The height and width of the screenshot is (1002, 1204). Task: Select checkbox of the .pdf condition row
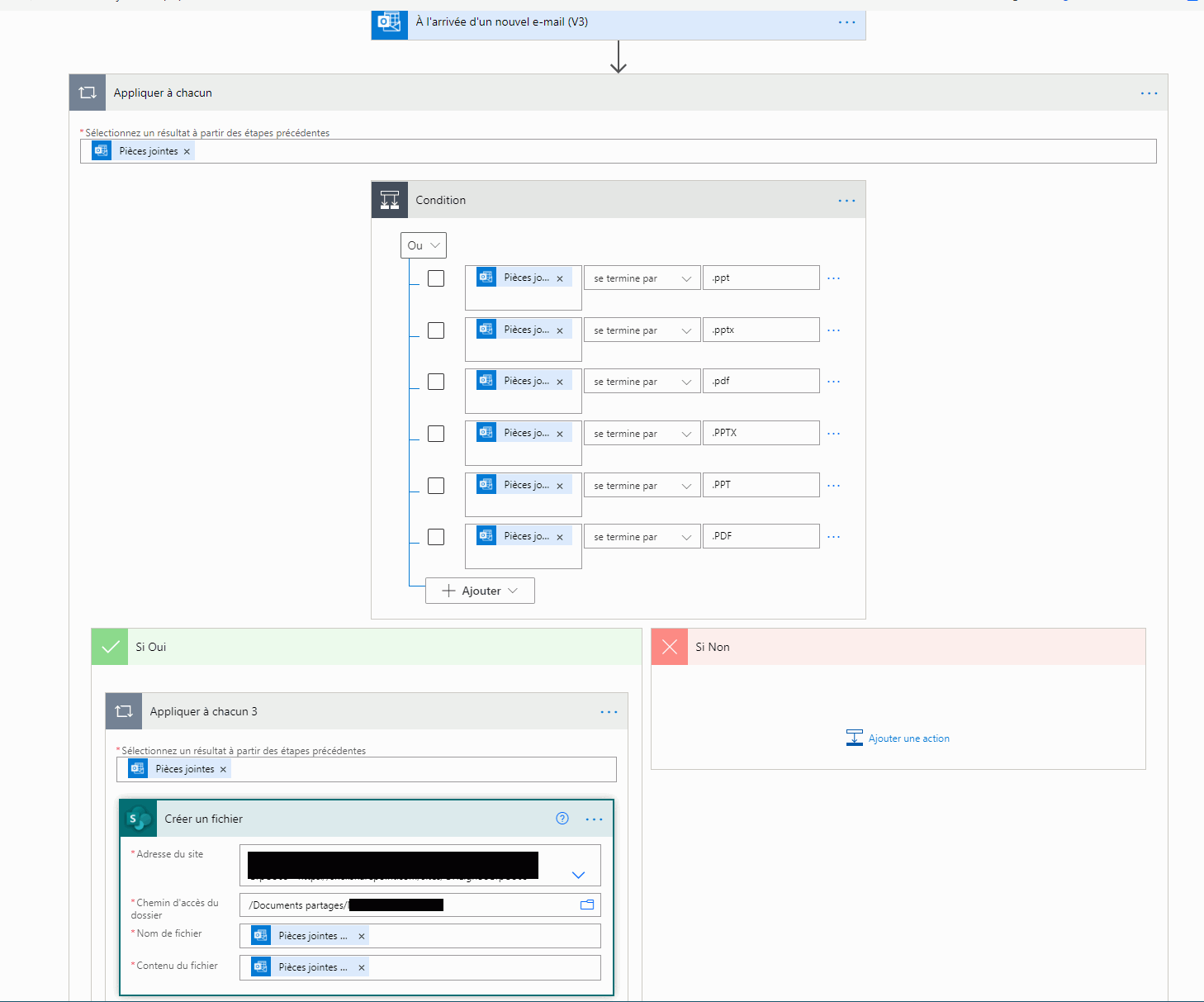point(436,382)
